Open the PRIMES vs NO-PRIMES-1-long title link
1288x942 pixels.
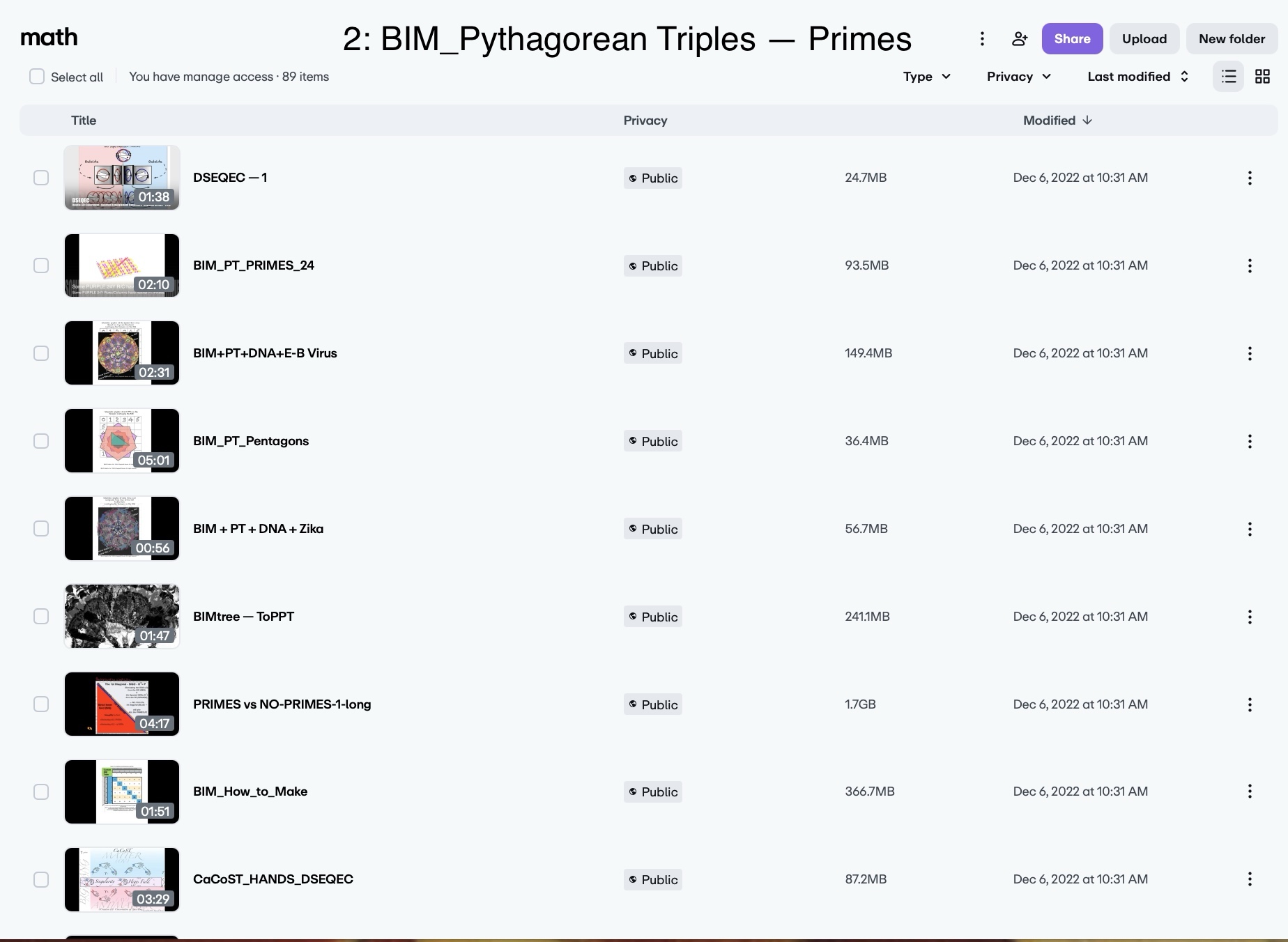[x=282, y=704]
